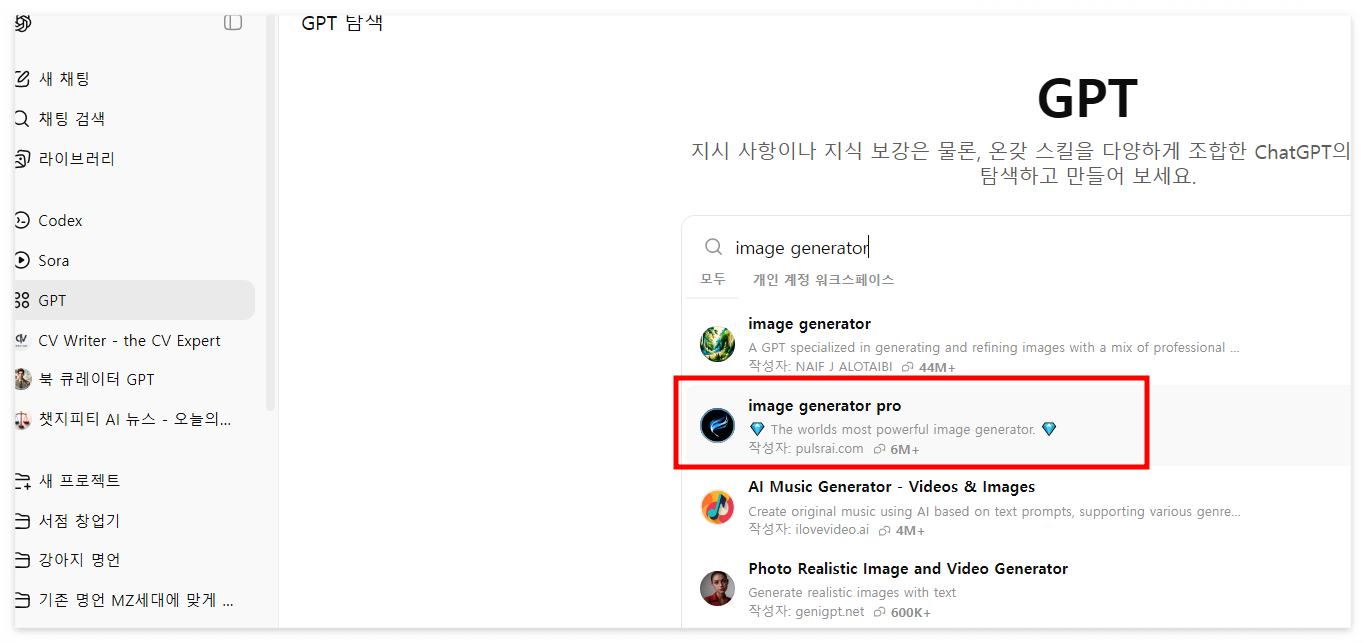Open AI Music Generator - Videos & Images

892,487
